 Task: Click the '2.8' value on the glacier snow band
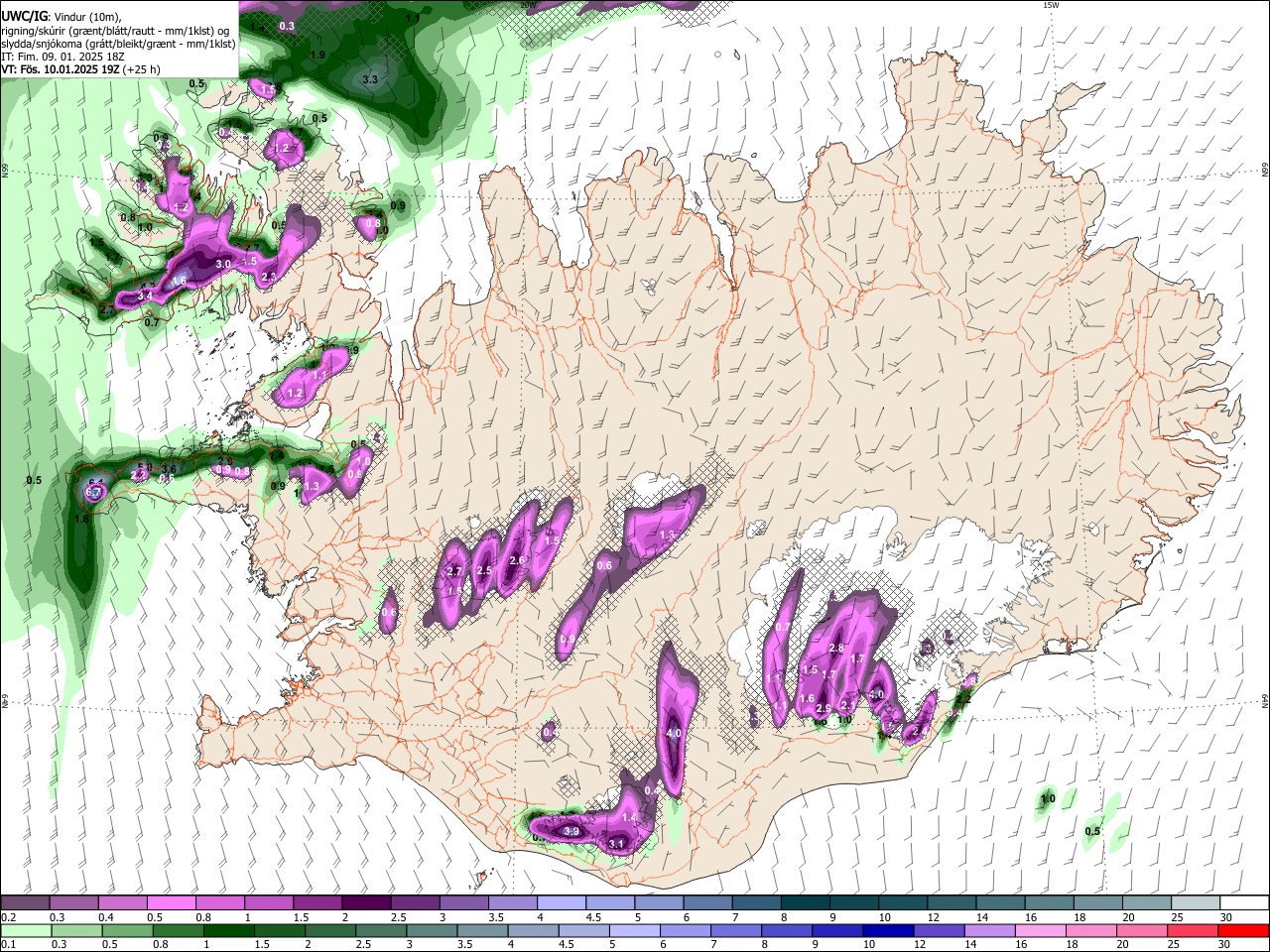coord(835,649)
